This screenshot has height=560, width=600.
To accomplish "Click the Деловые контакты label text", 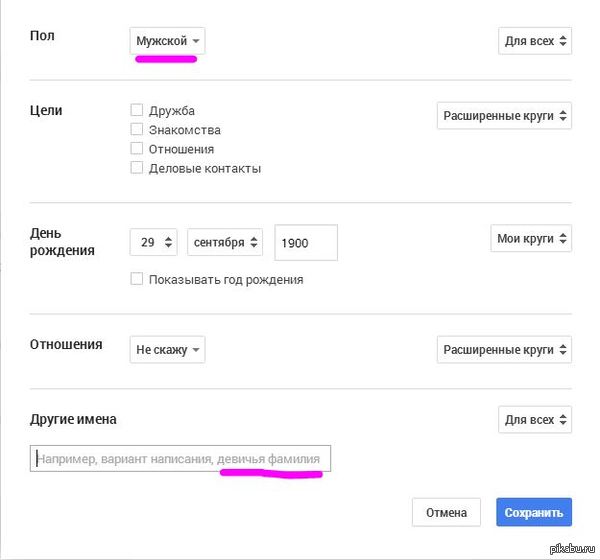I will click(x=205, y=168).
